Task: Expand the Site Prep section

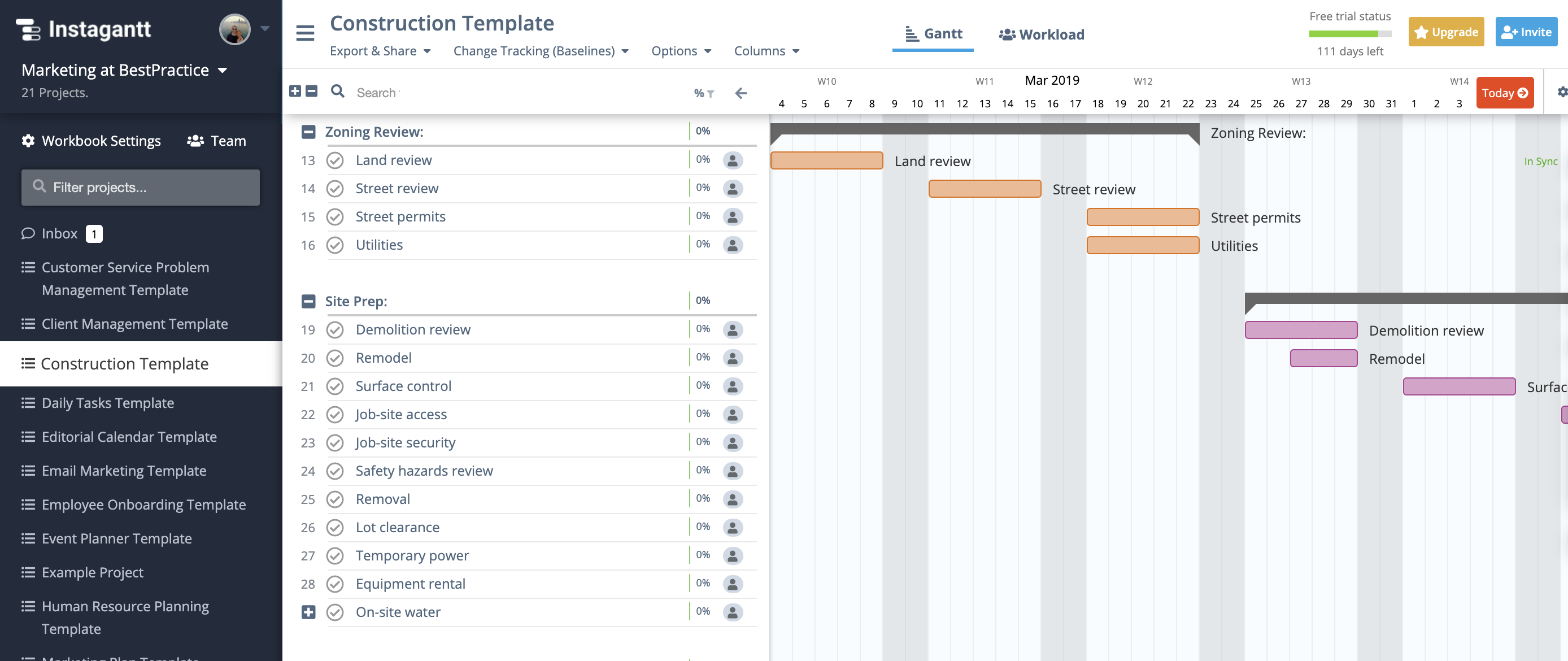Action: pyautogui.click(x=307, y=300)
